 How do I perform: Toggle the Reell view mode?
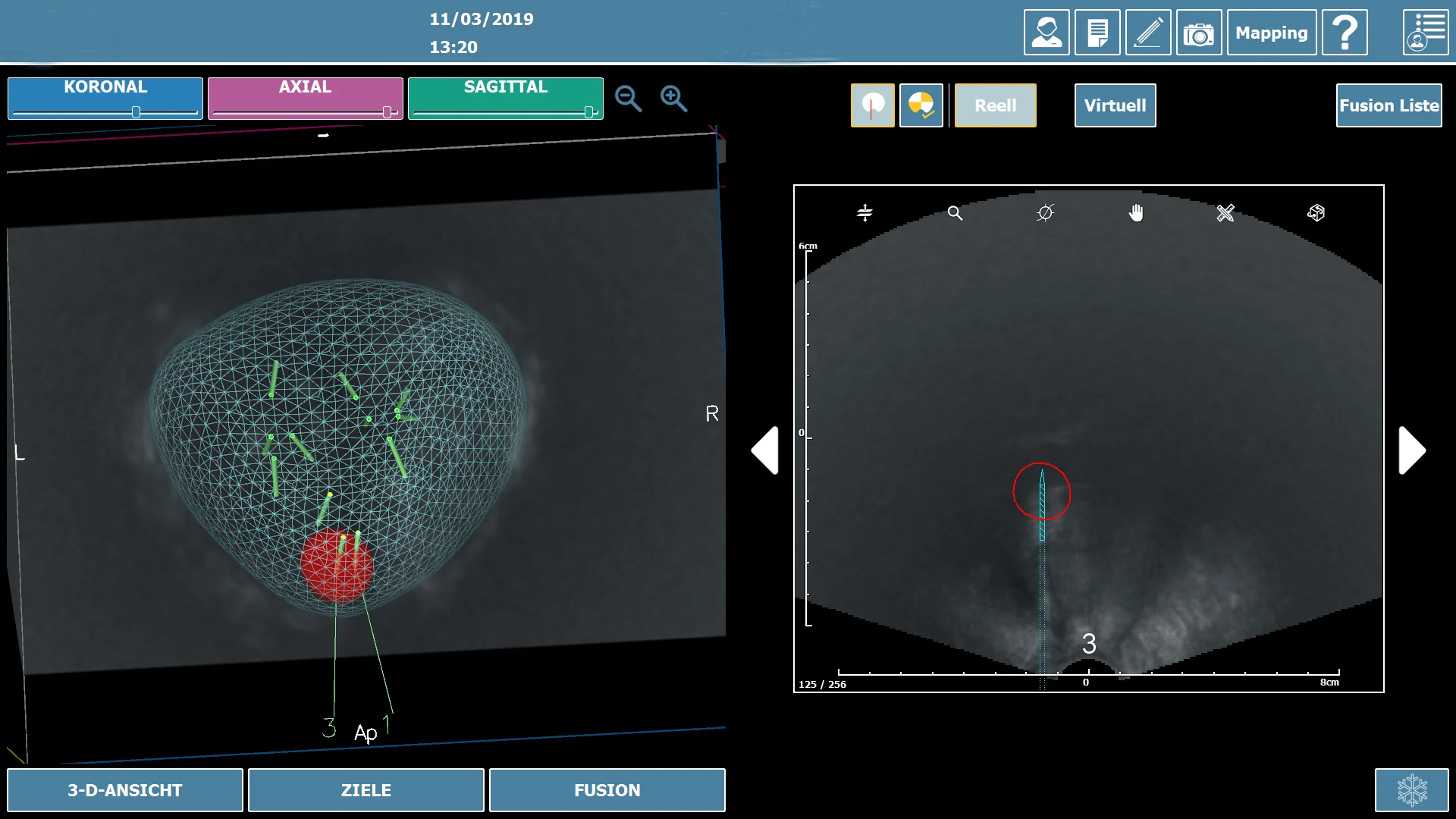tap(995, 105)
